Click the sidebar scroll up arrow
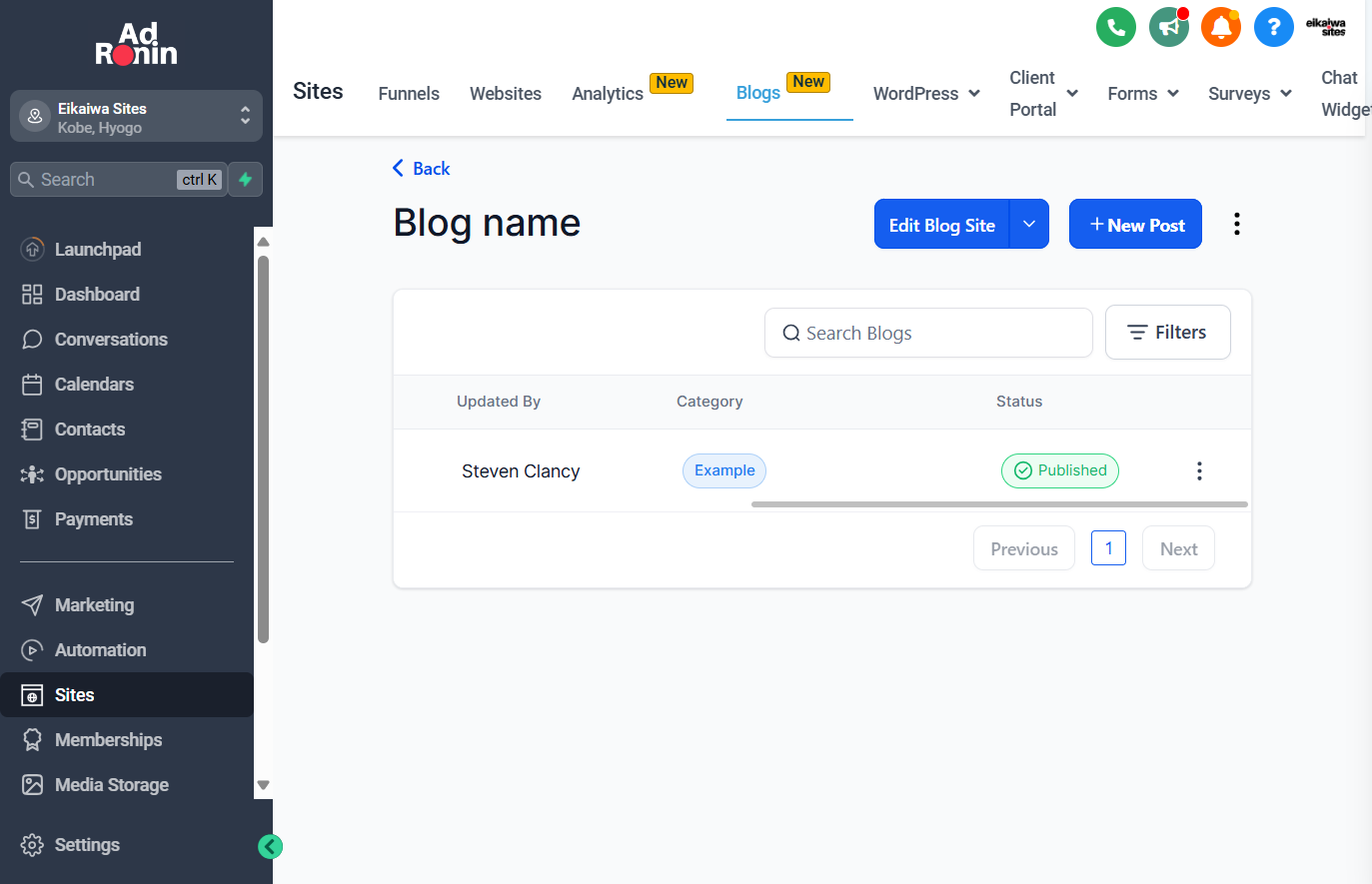The height and width of the screenshot is (884, 1372). pyautogui.click(x=264, y=242)
